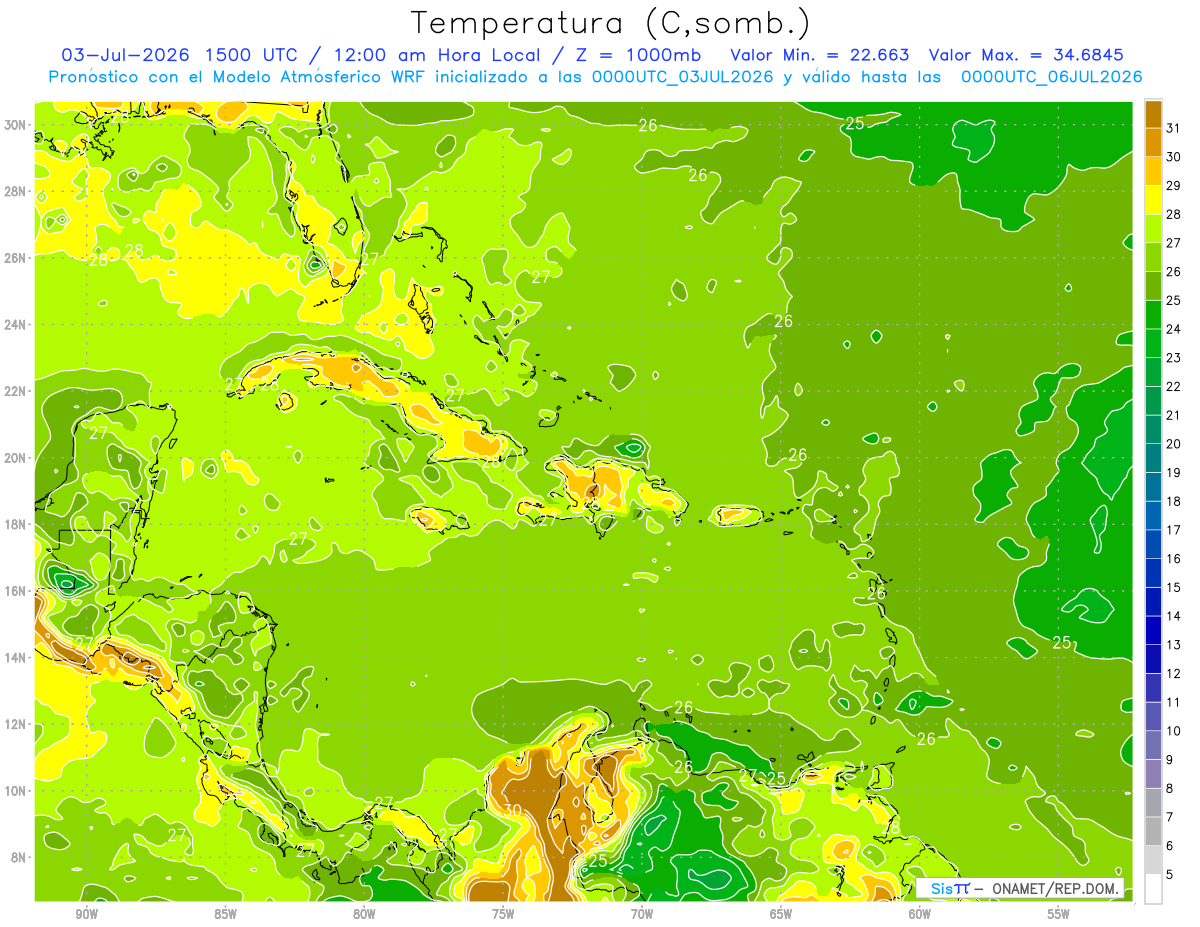Click the colorbar legend value 22
The height and width of the screenshot is (927, 1200).
(x=1174, y=387)
